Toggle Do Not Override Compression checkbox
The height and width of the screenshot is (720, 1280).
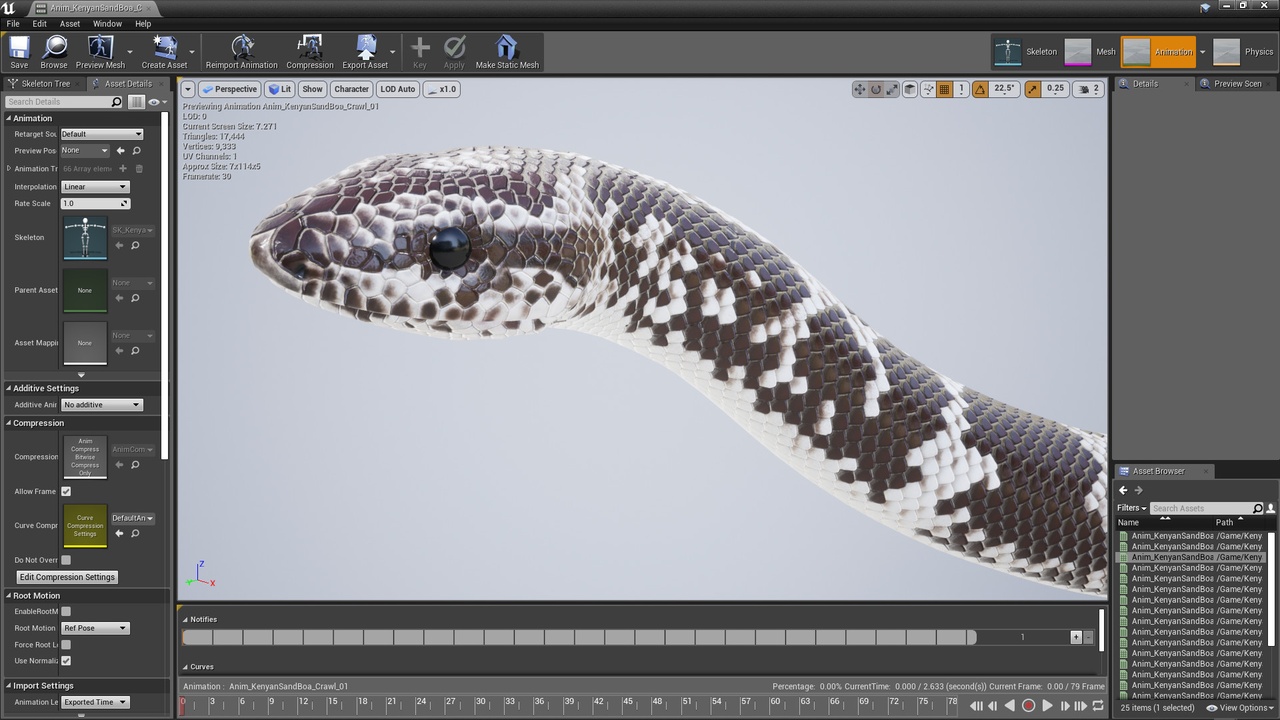tap(66, 560)
